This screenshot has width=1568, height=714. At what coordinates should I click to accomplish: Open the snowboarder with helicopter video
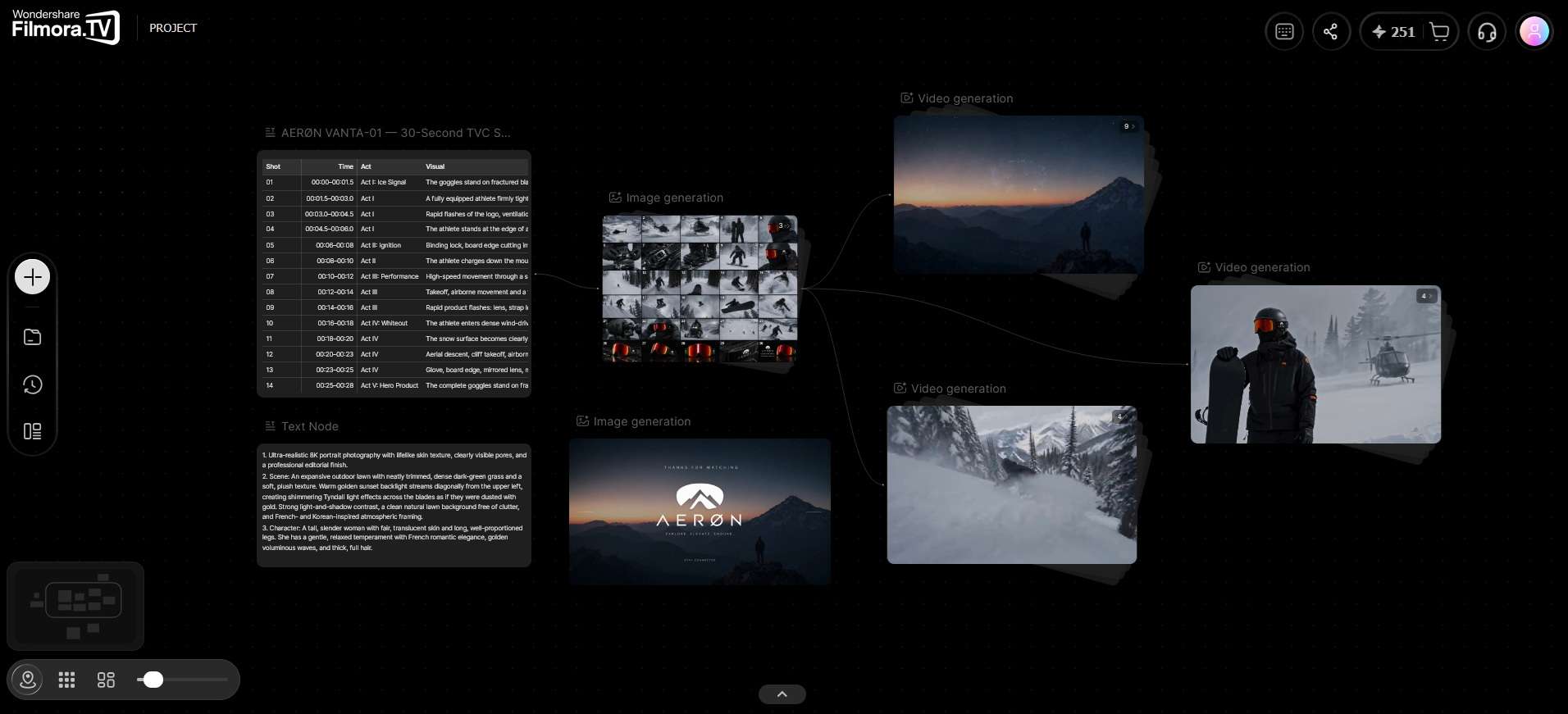[1315, 364]
